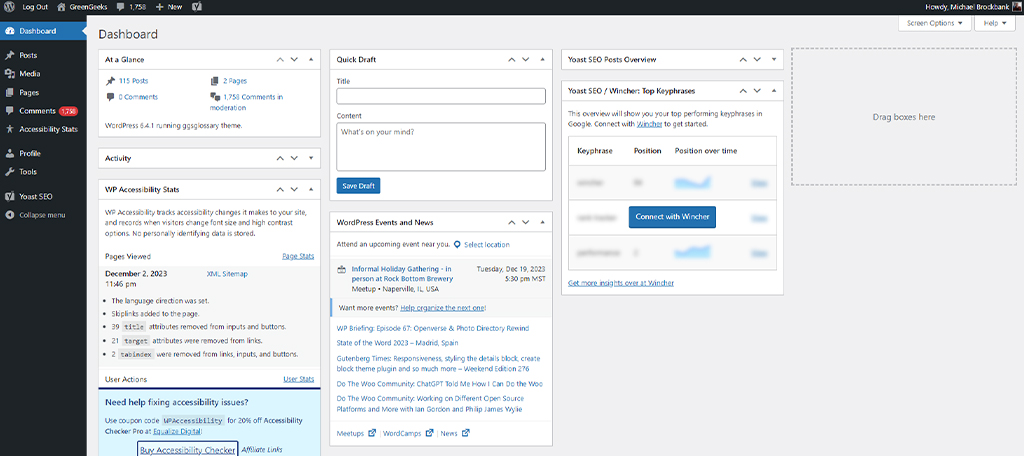1024x456 pixels.
Task: Open Comments in the sidebar menu
Action: (43, 111)
